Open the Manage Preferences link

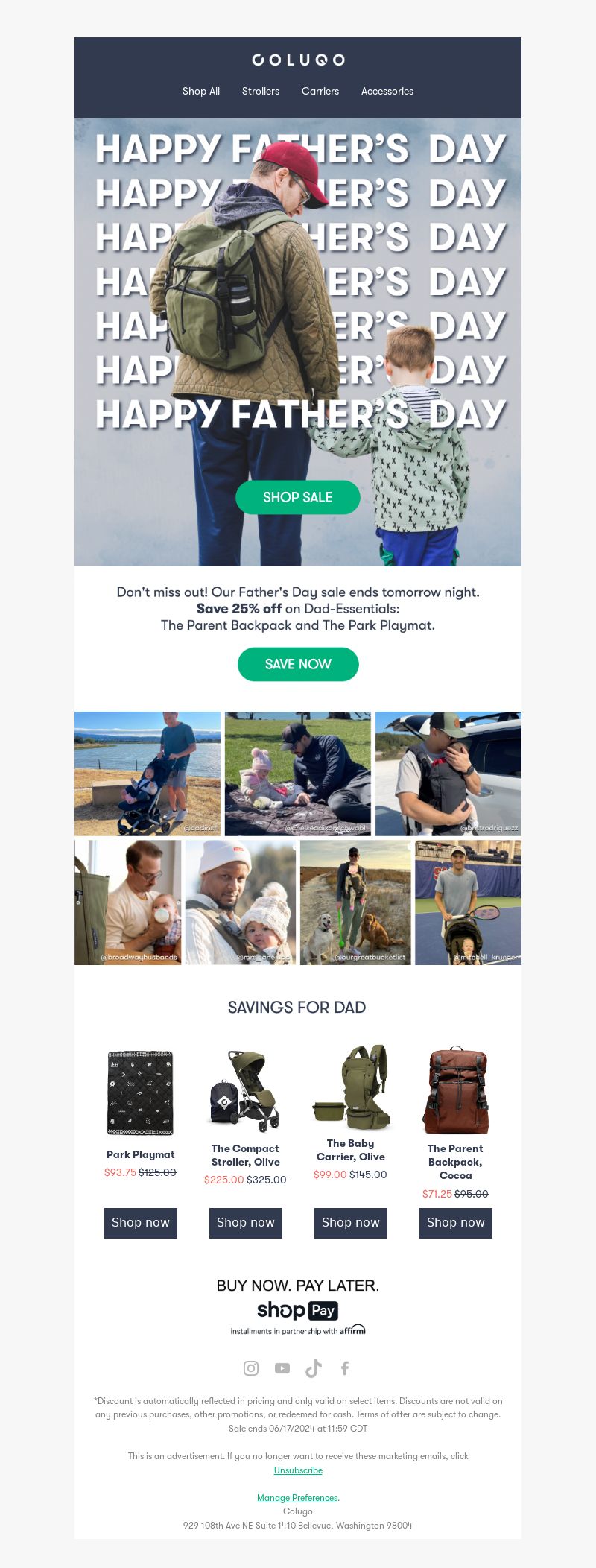[x=297, y=1498]
